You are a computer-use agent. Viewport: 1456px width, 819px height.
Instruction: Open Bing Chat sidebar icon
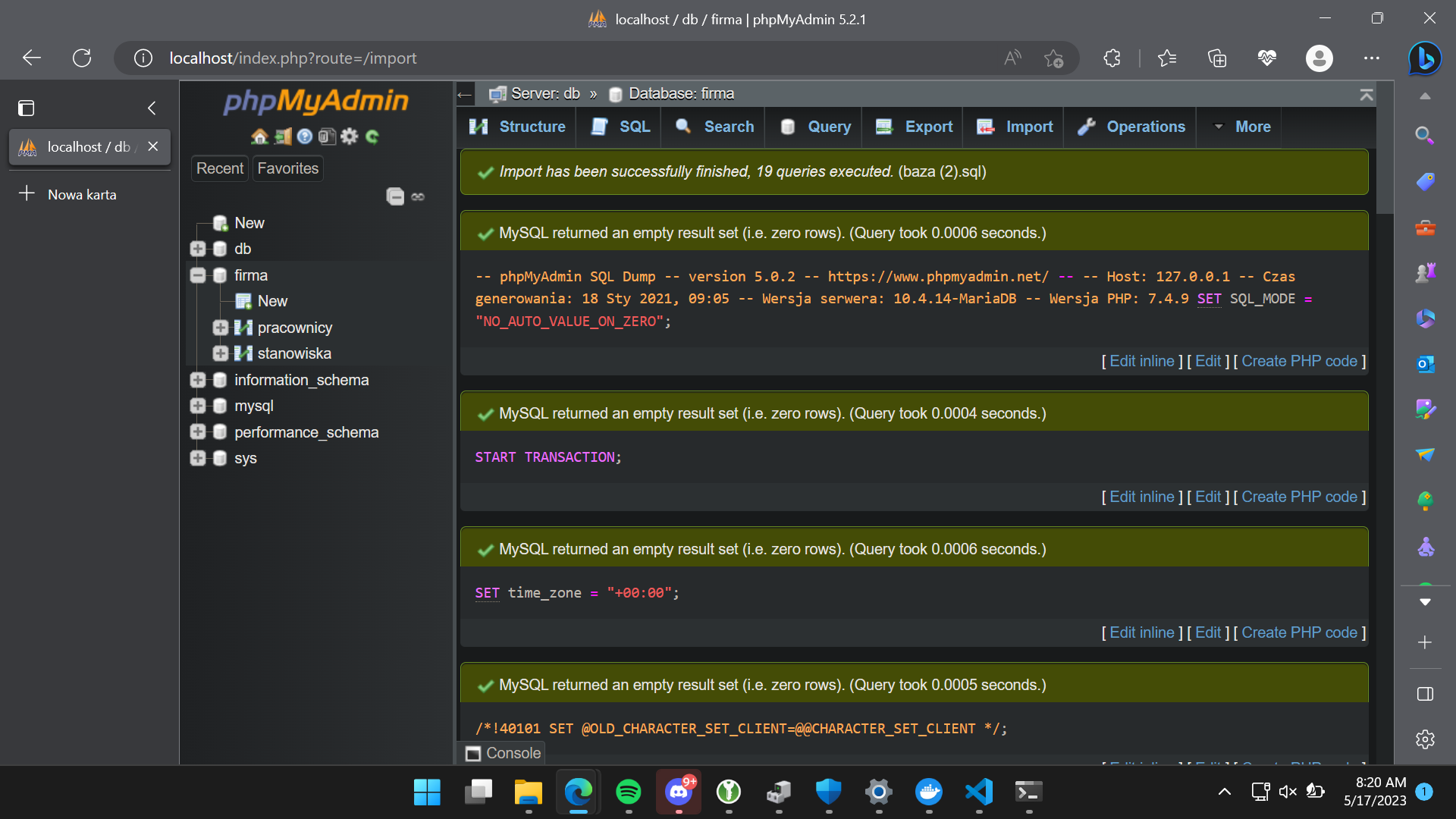pos(1425,58)
